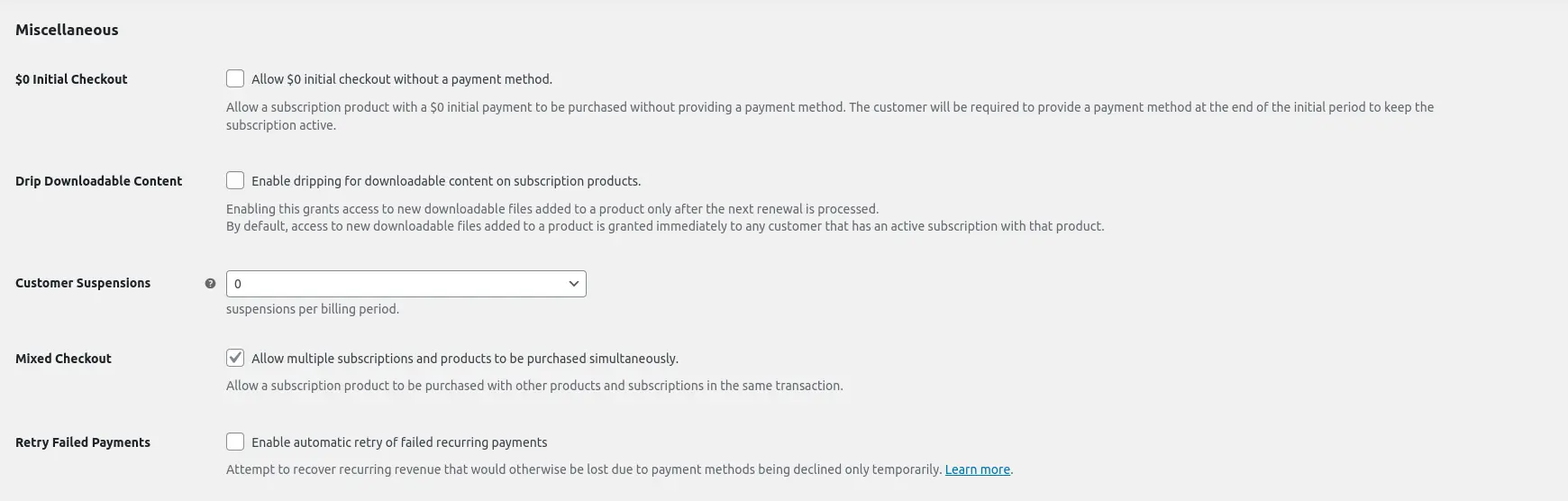Viewport: 1568px width, 501px height.
Task: Click 'Enable automatic retry of failed recurring payments' label
Action: click(x=399, y=442)
